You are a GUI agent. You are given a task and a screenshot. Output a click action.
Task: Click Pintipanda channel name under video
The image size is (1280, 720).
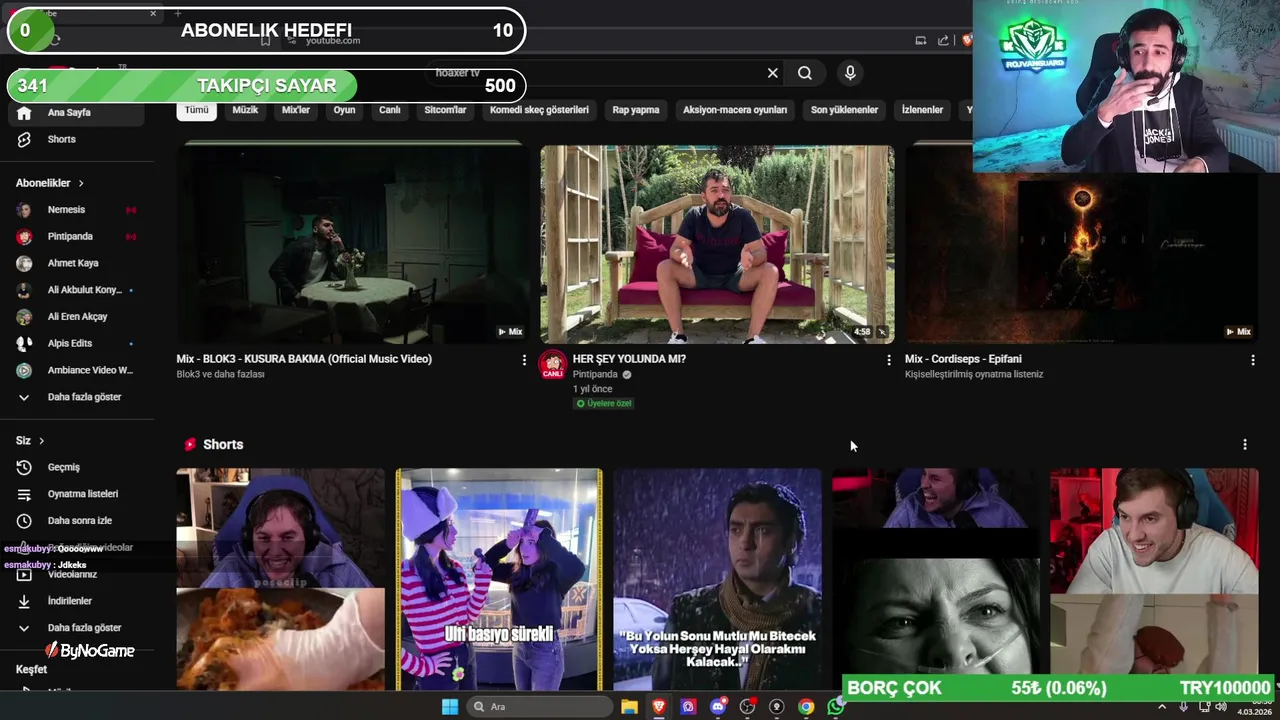pos(595,375)
